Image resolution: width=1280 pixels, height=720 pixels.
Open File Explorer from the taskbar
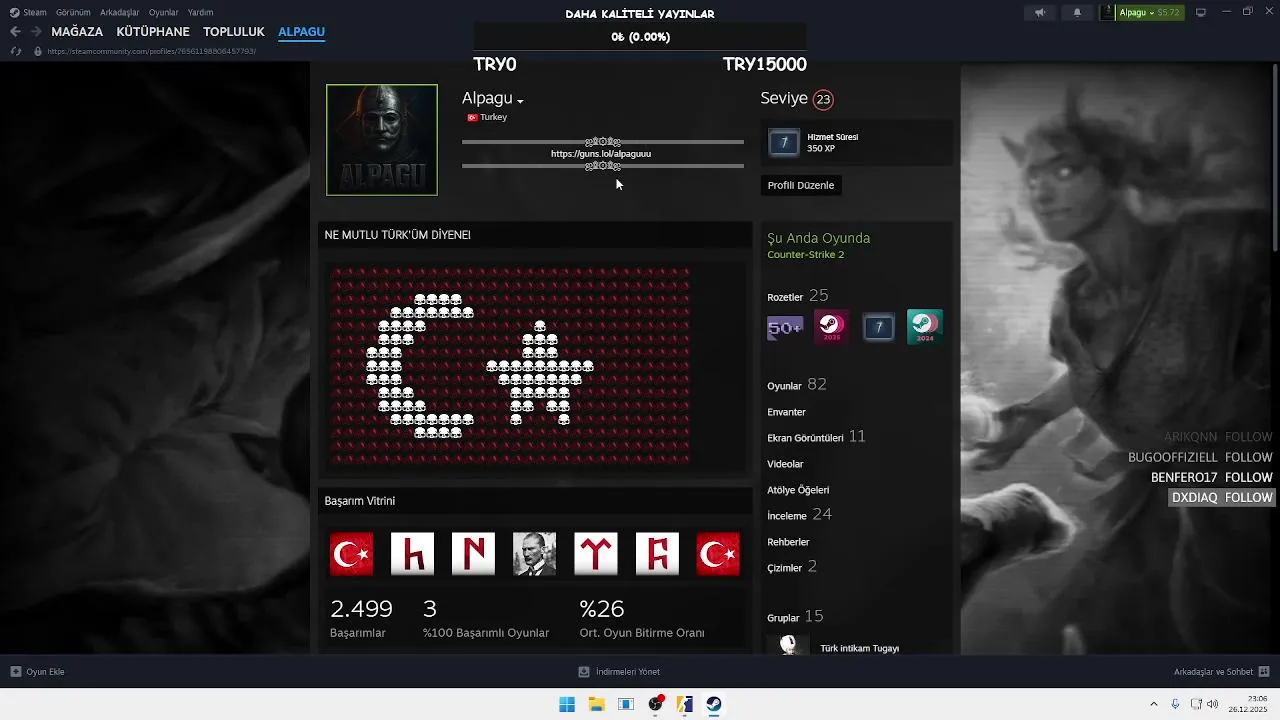596,704
